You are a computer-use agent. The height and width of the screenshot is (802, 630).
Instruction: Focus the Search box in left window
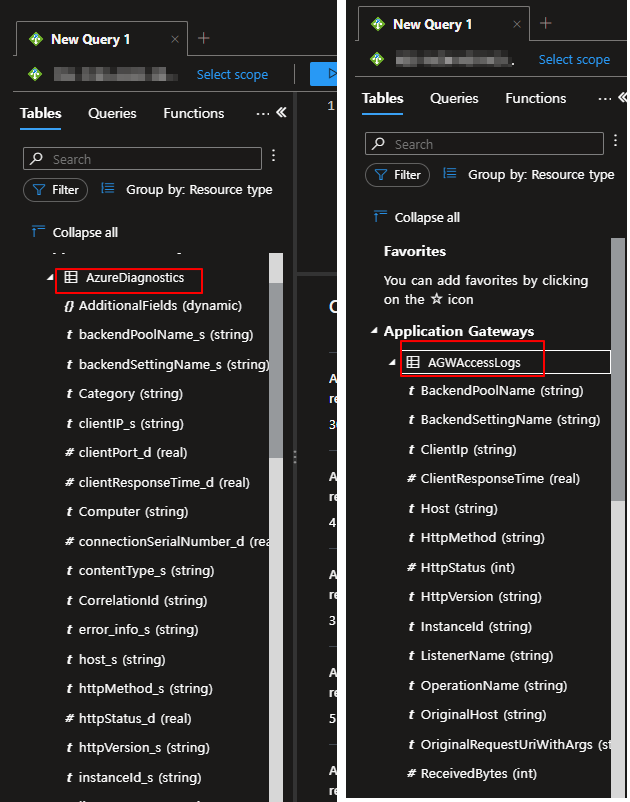click(142, 159)
